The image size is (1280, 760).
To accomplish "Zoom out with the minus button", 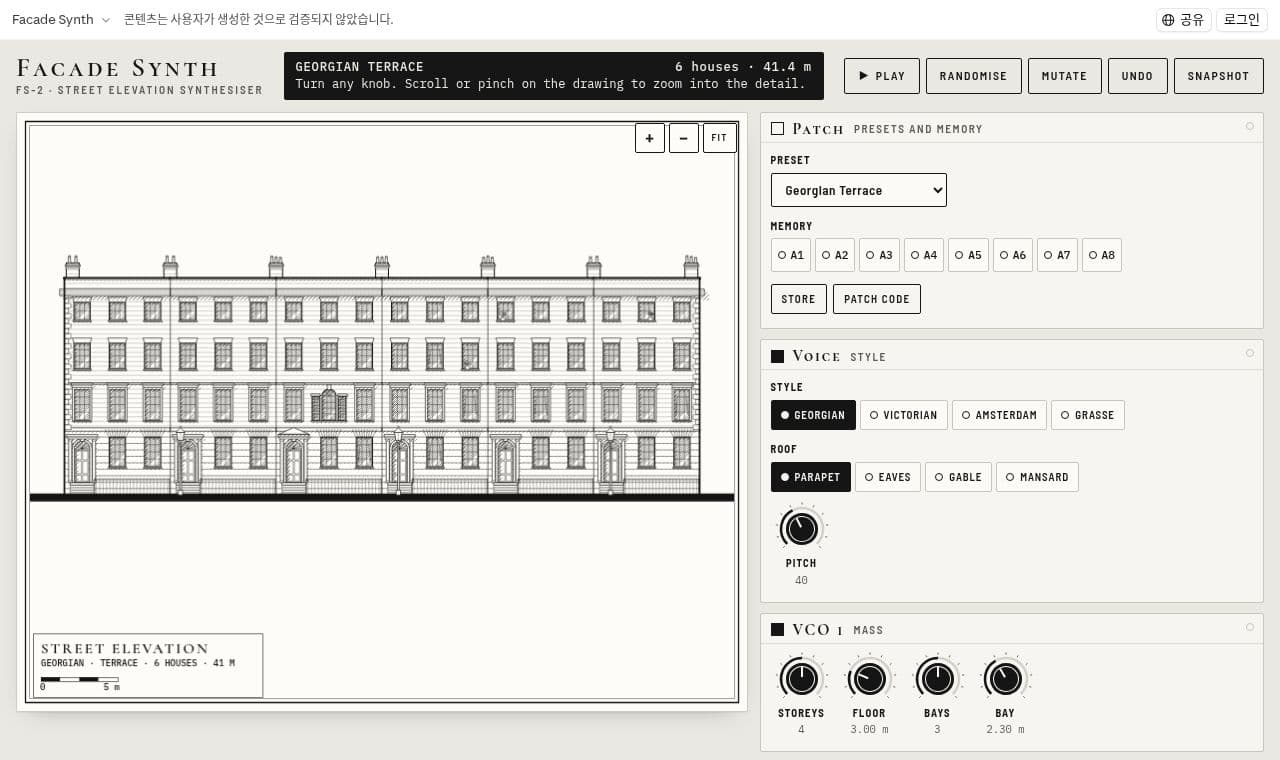I will (x=684, y=138).
